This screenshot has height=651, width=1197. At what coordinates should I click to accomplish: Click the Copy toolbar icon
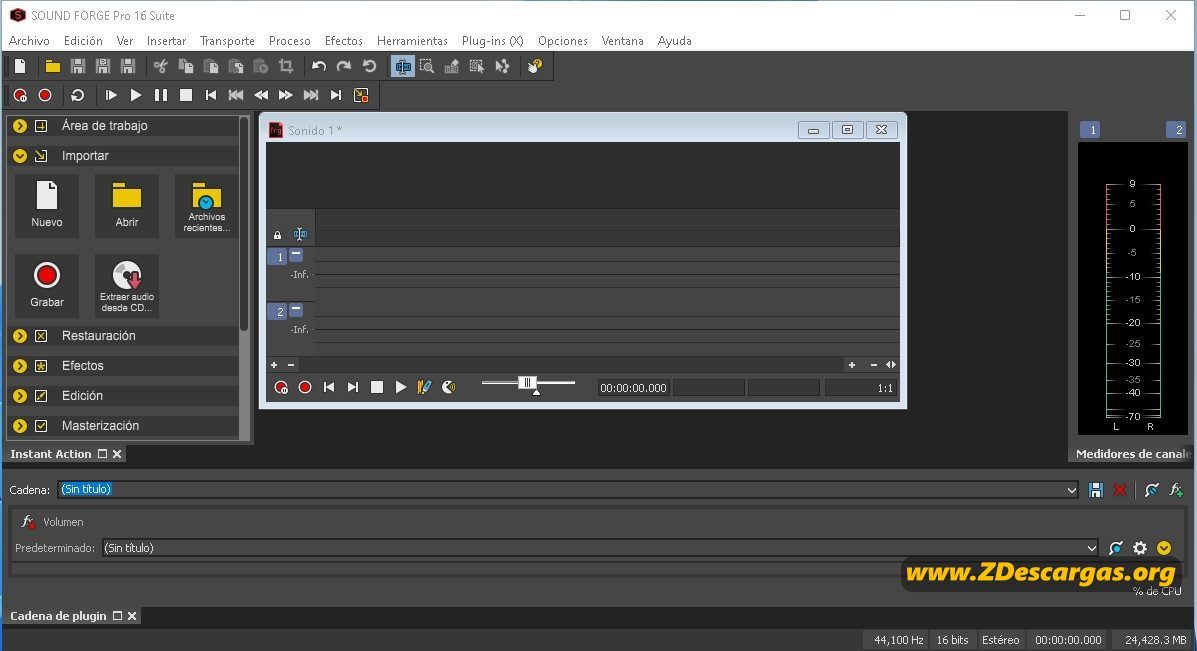(x=186, y=66)
